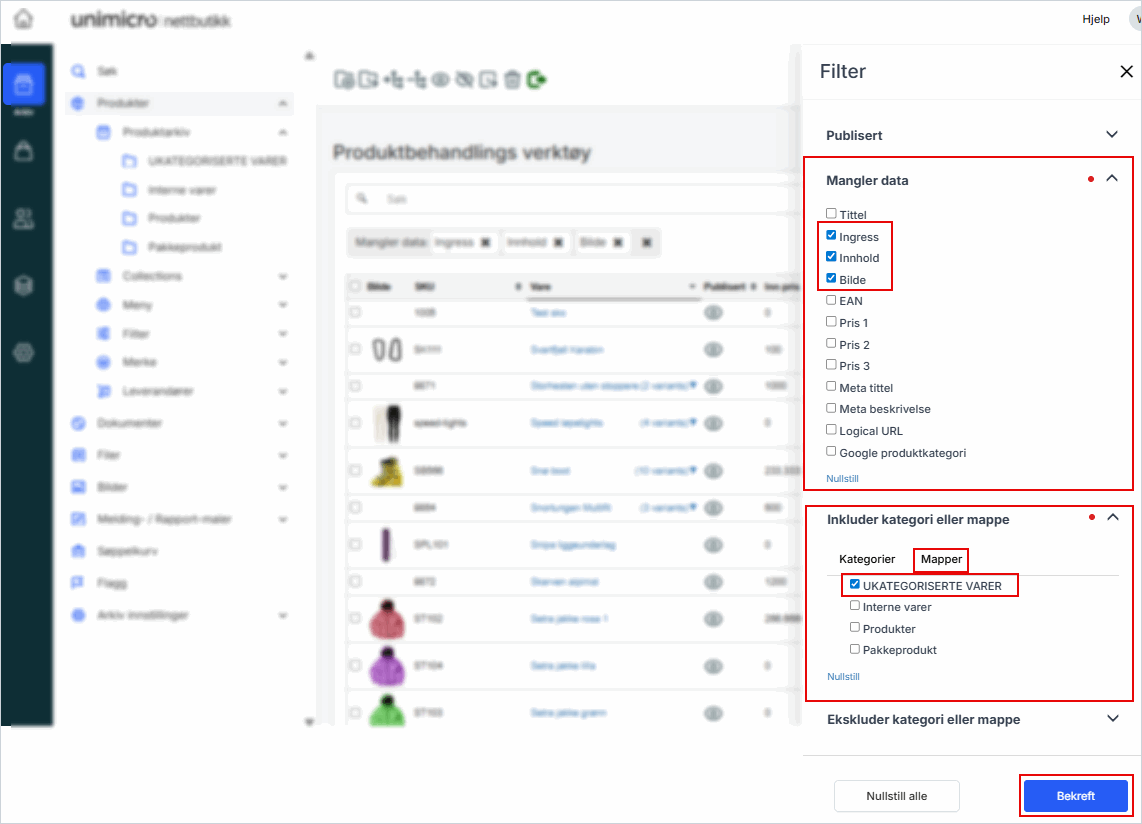Select the Mapper tab
Screen dimensions: 1142x824
(x=941, y=559)
